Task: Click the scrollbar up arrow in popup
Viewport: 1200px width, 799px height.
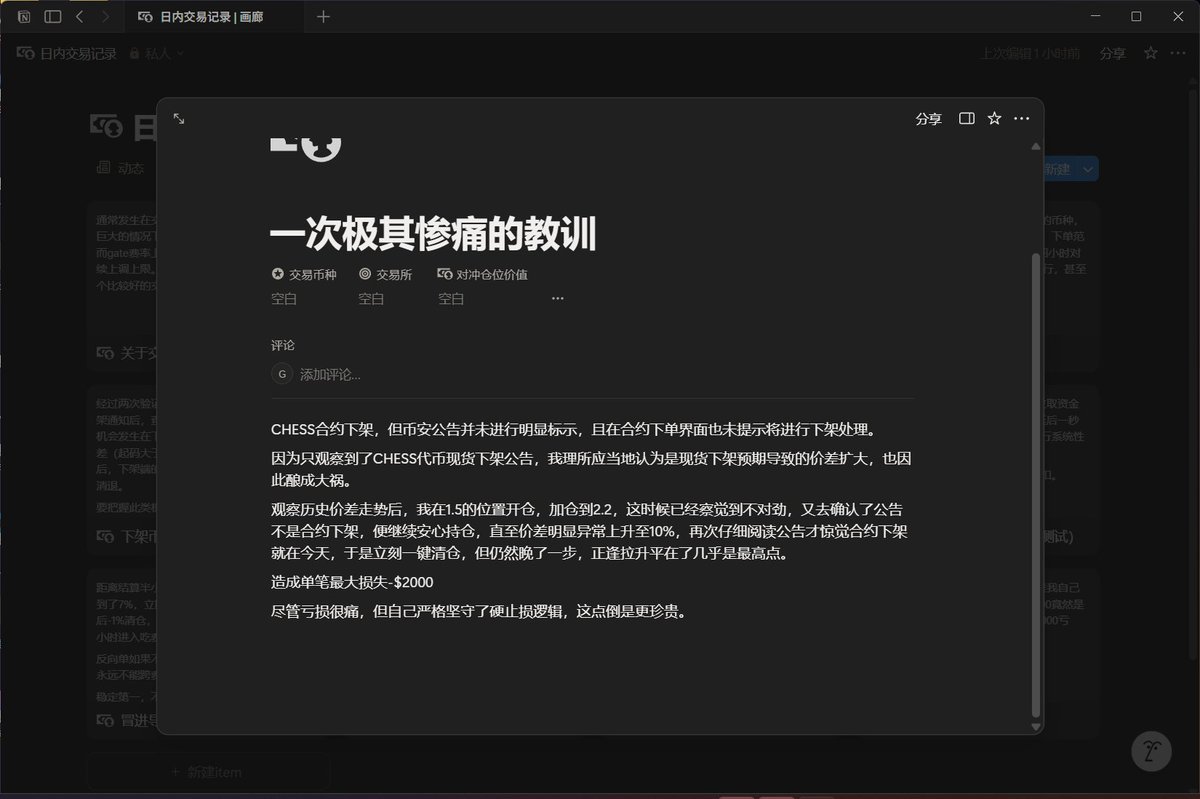Action: click(1035, 147)
